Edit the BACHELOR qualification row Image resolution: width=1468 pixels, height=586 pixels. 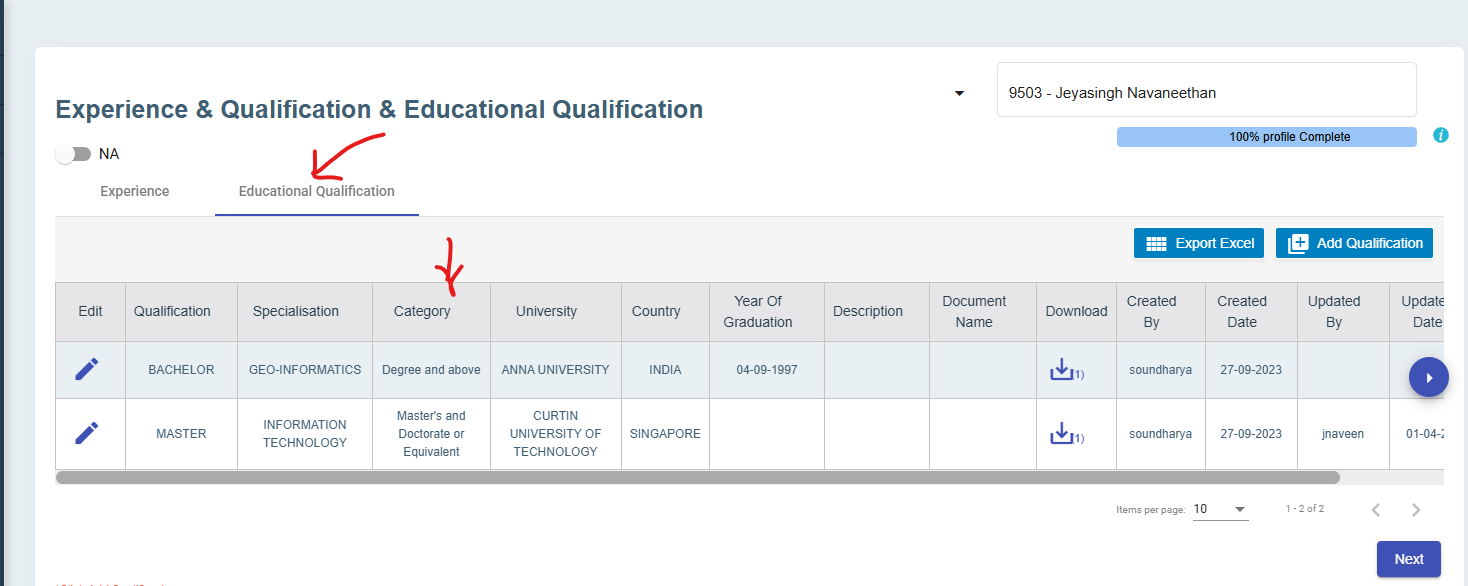coord(87,370)
